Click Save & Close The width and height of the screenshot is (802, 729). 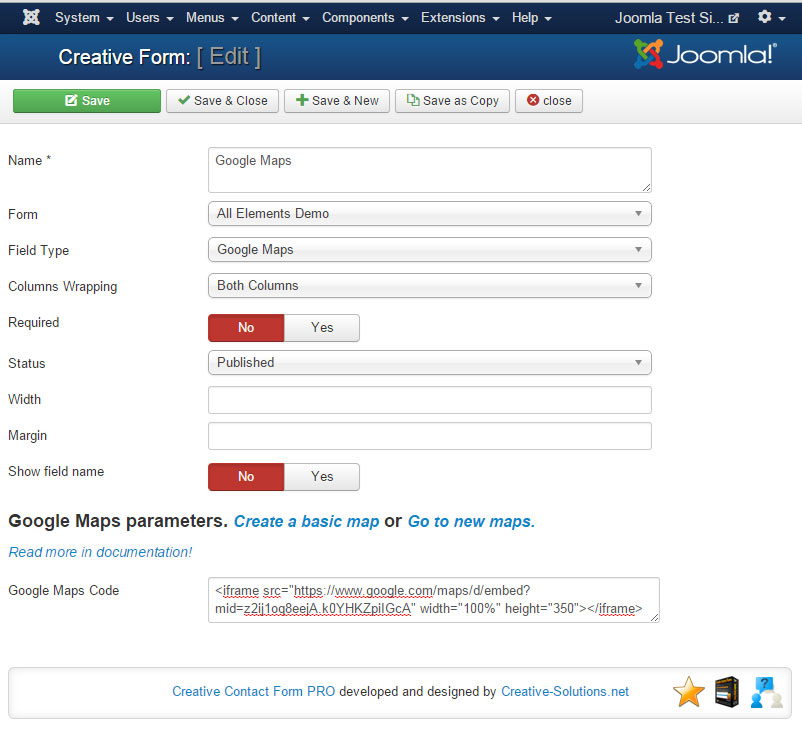222,101
